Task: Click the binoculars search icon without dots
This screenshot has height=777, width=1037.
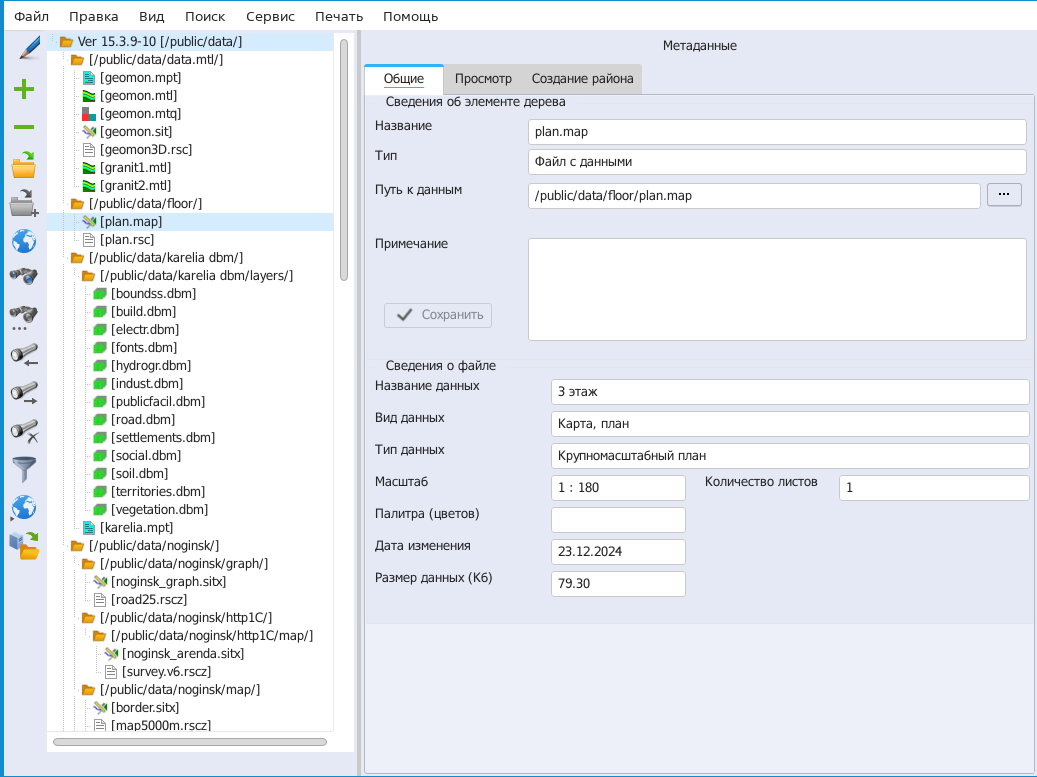Action: coord(24,277)
